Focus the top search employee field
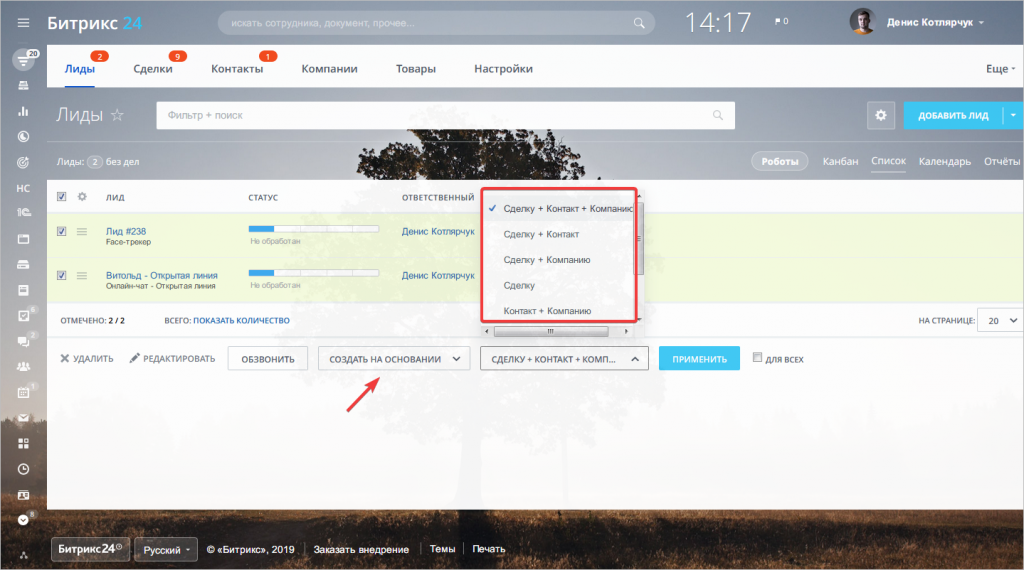The image size is (1024, 570). (436, 23)
